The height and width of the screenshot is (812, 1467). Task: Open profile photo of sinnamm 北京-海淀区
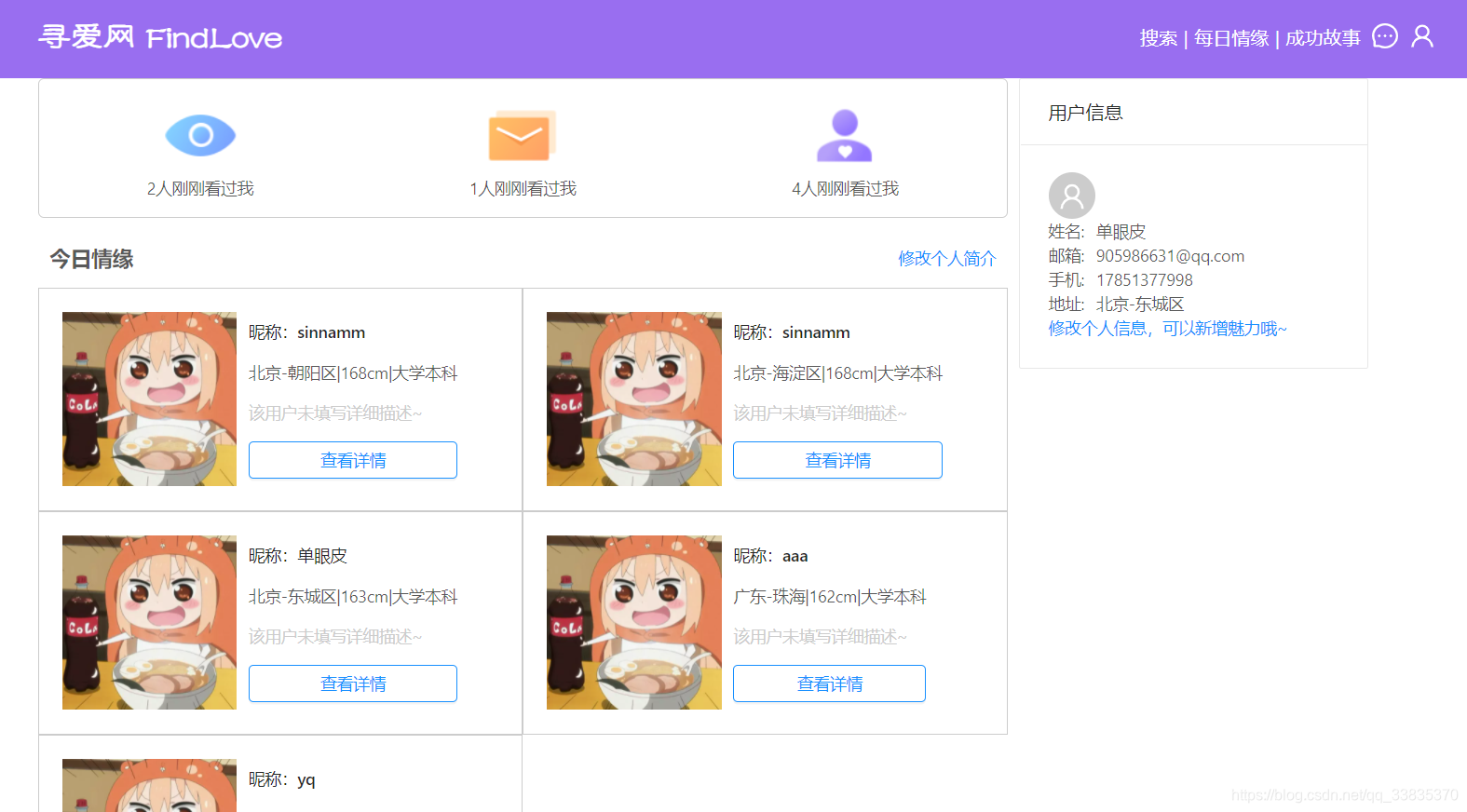pyautogui.click(x=634, y=399)
